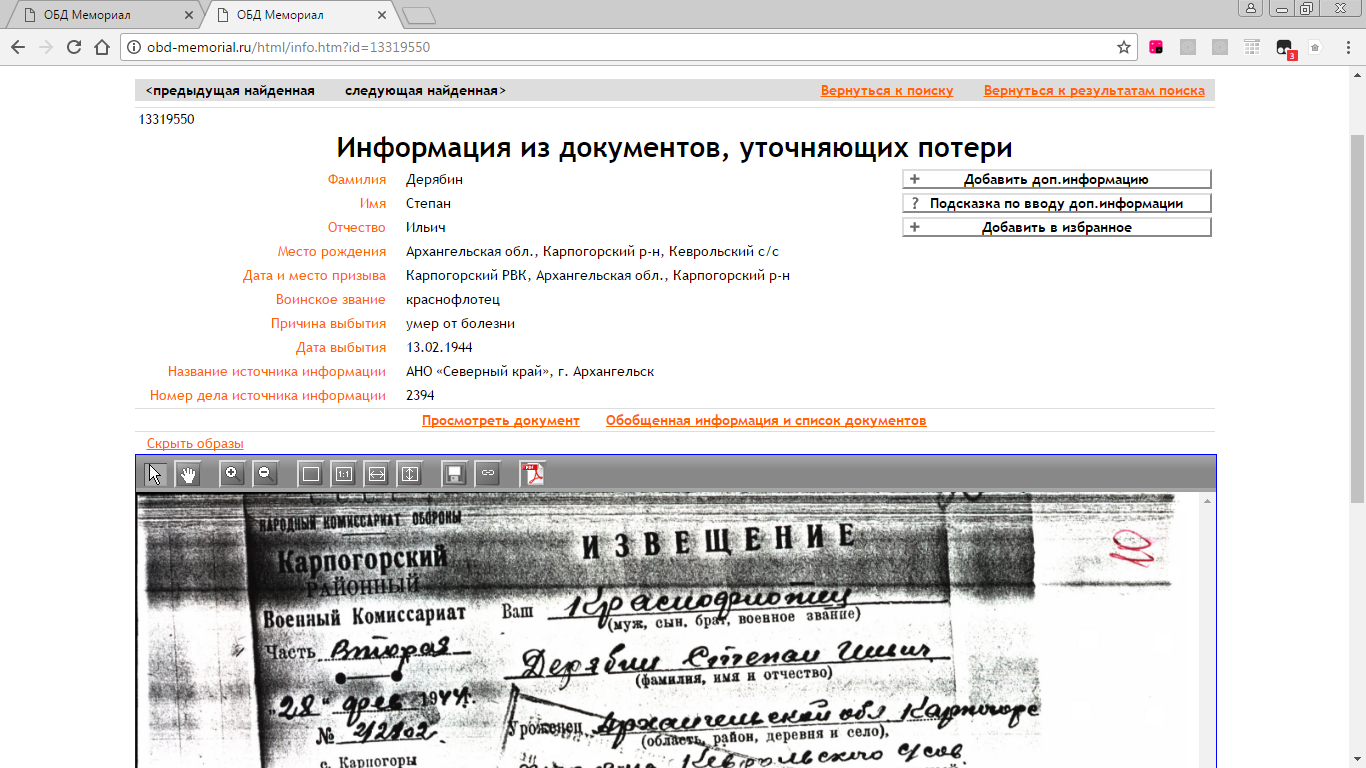The width and height of the screenshot is (1366, 768).
Task: Fit document image to width
Action: (376, 474)
